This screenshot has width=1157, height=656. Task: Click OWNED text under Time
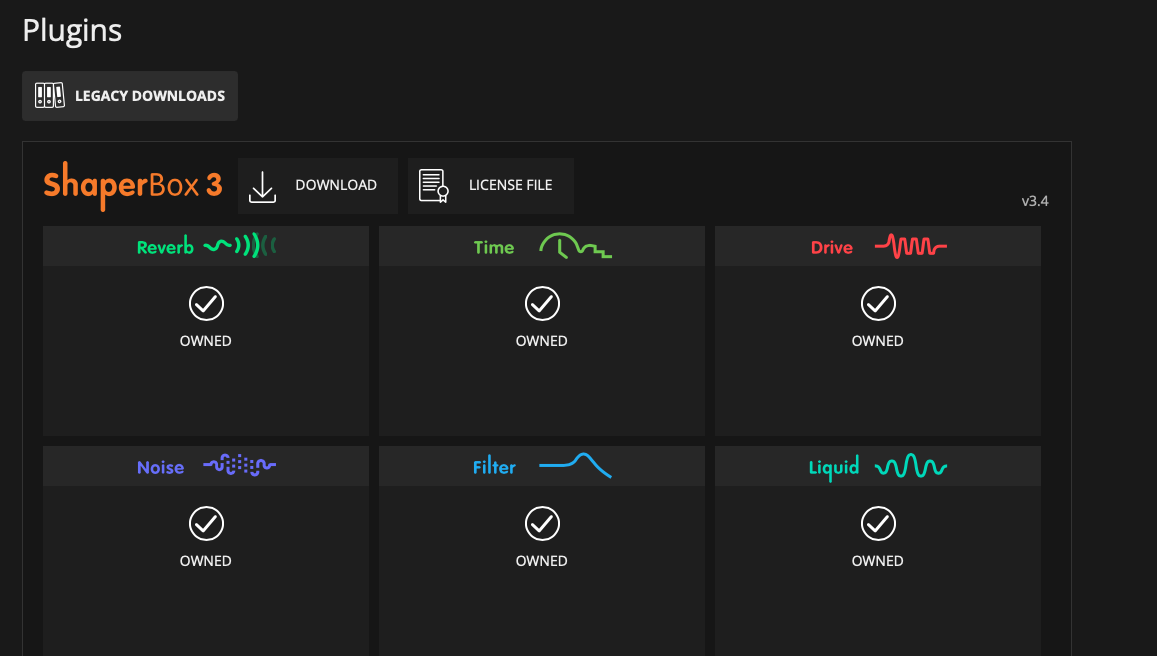[x=542, y=341]
